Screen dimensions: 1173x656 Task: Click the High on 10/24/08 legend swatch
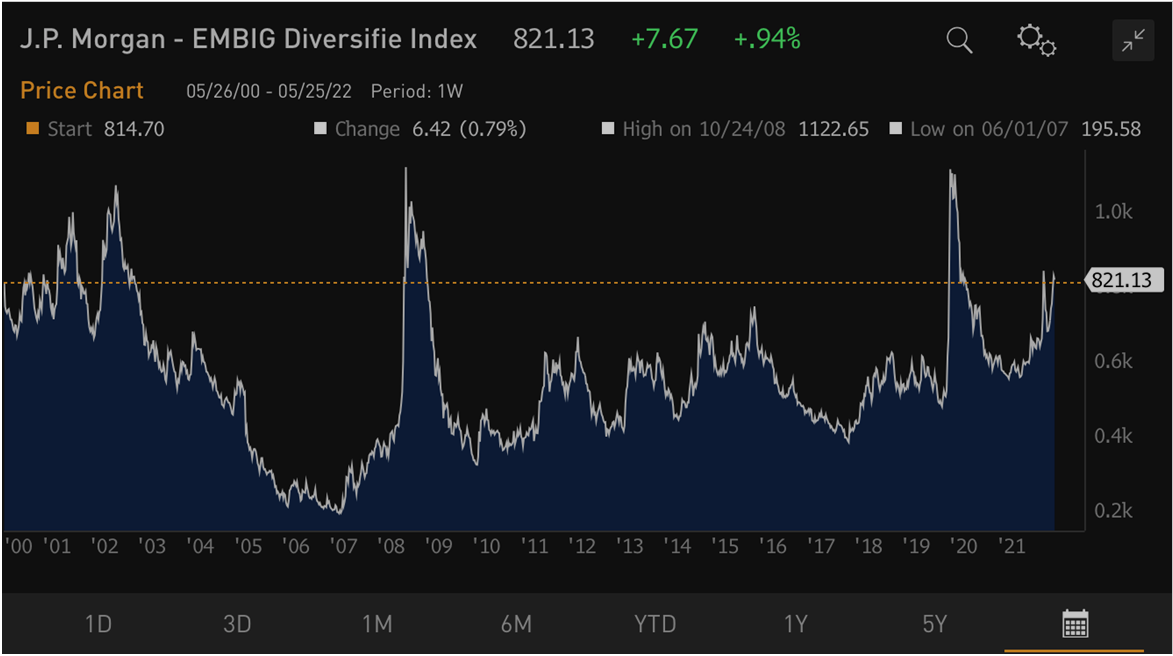[608, 129]
